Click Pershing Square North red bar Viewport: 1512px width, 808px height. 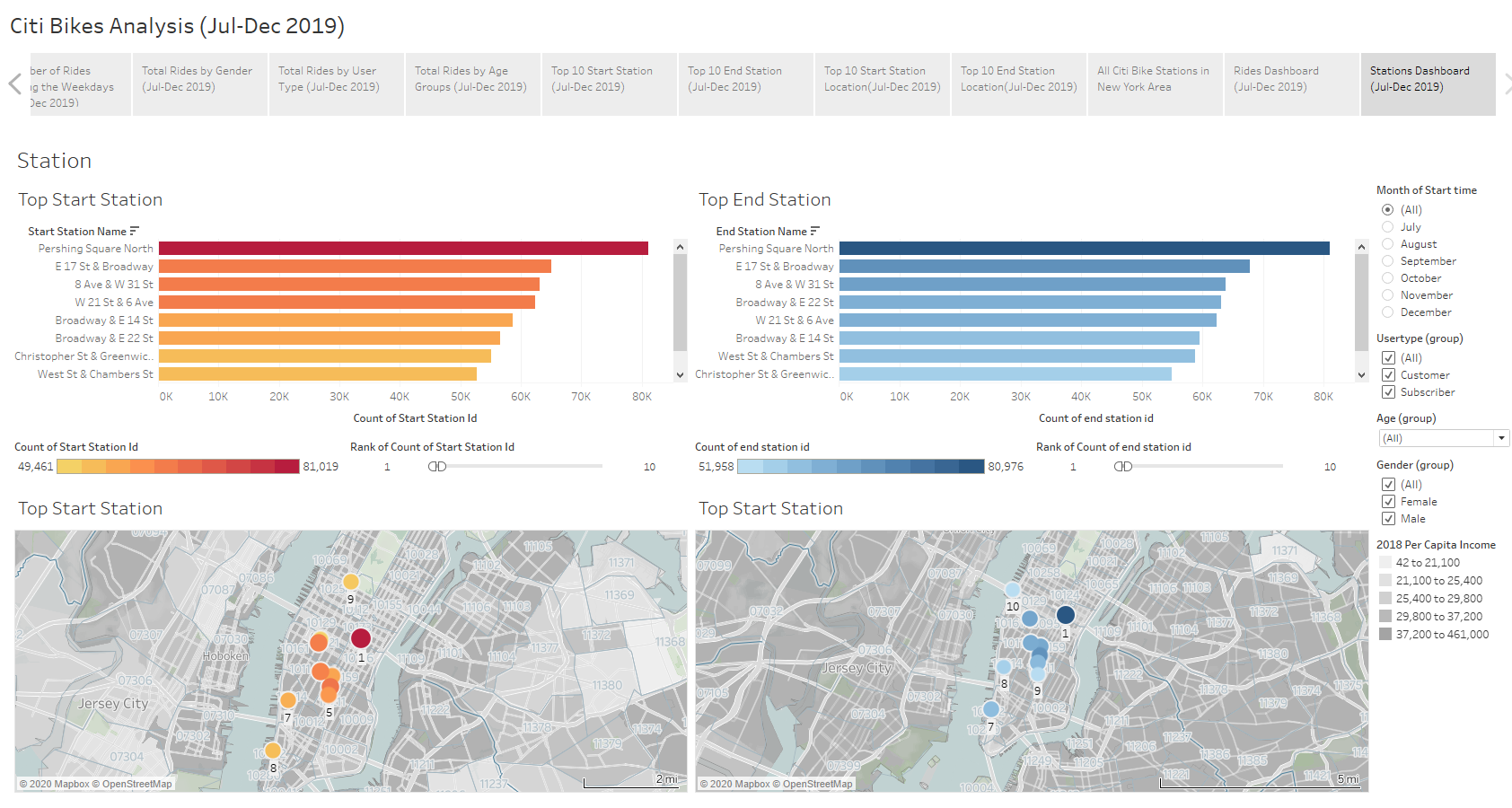point(403,249)
